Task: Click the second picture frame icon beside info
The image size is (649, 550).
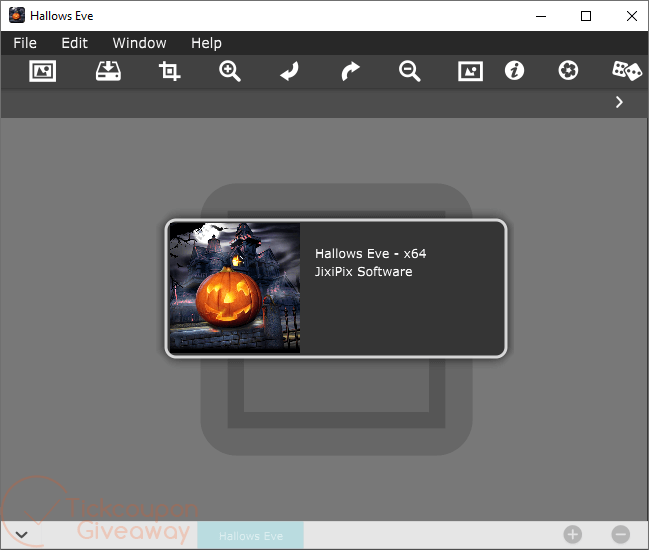Action: click(x=471, y=71)
